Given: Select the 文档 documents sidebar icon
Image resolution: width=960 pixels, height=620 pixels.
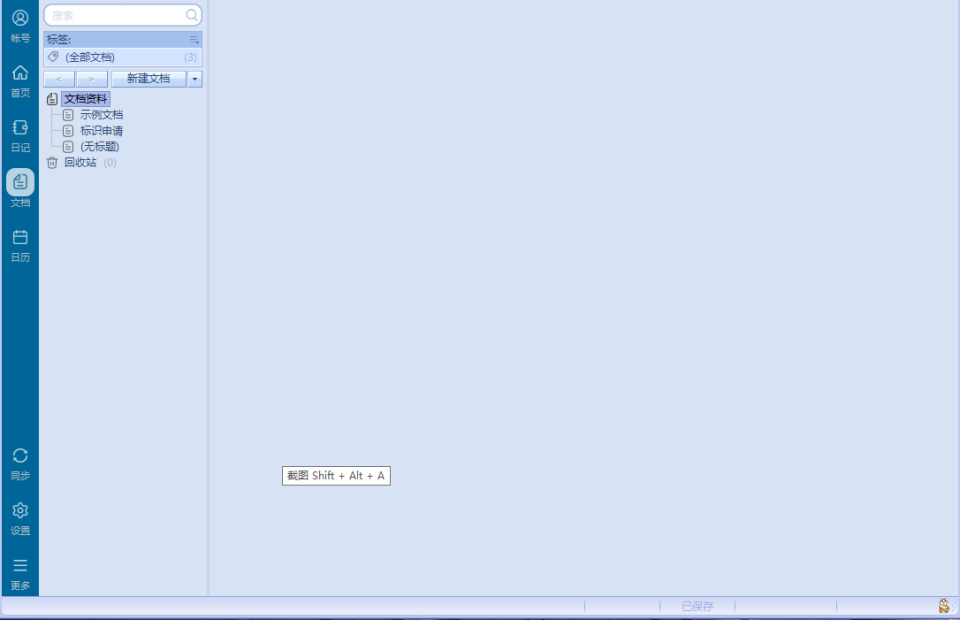Looking at the screenshot, I should point(20,182).
